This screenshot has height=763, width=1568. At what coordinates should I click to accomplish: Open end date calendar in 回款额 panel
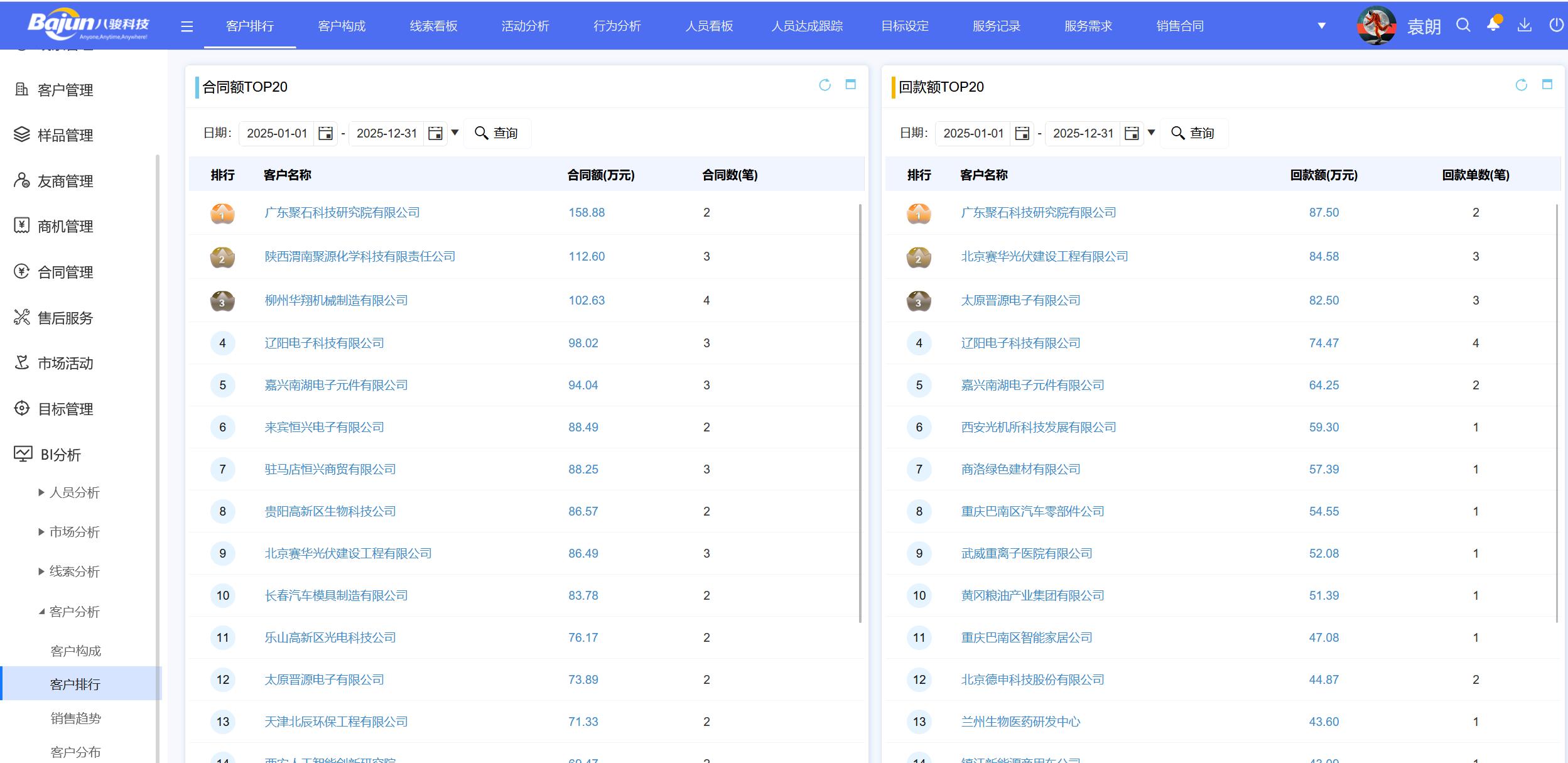pyautogui.click(x=1132, y=133)
